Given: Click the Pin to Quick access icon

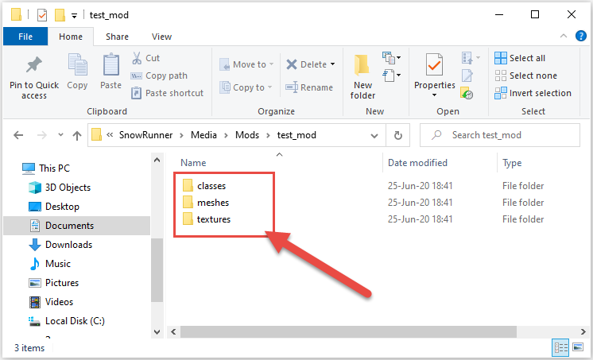Looking at the screenshot, I should 34,65.
